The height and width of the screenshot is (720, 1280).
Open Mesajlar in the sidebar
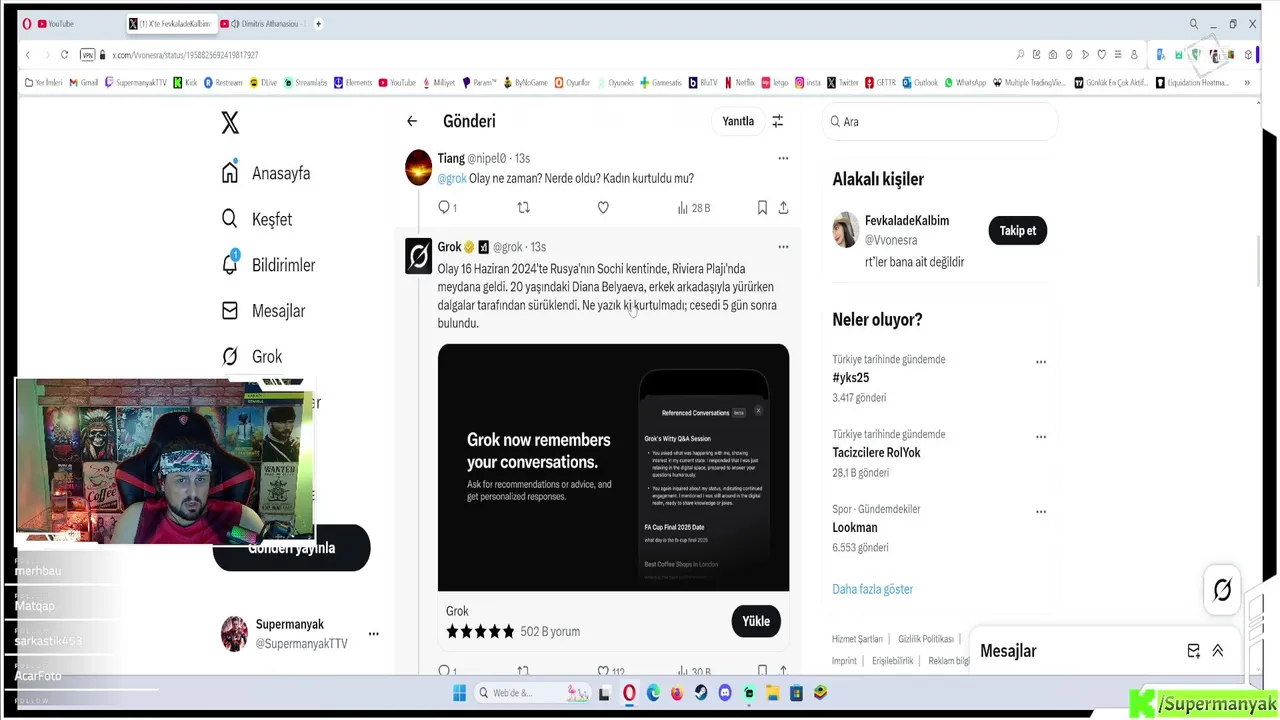tap(263, 311)
